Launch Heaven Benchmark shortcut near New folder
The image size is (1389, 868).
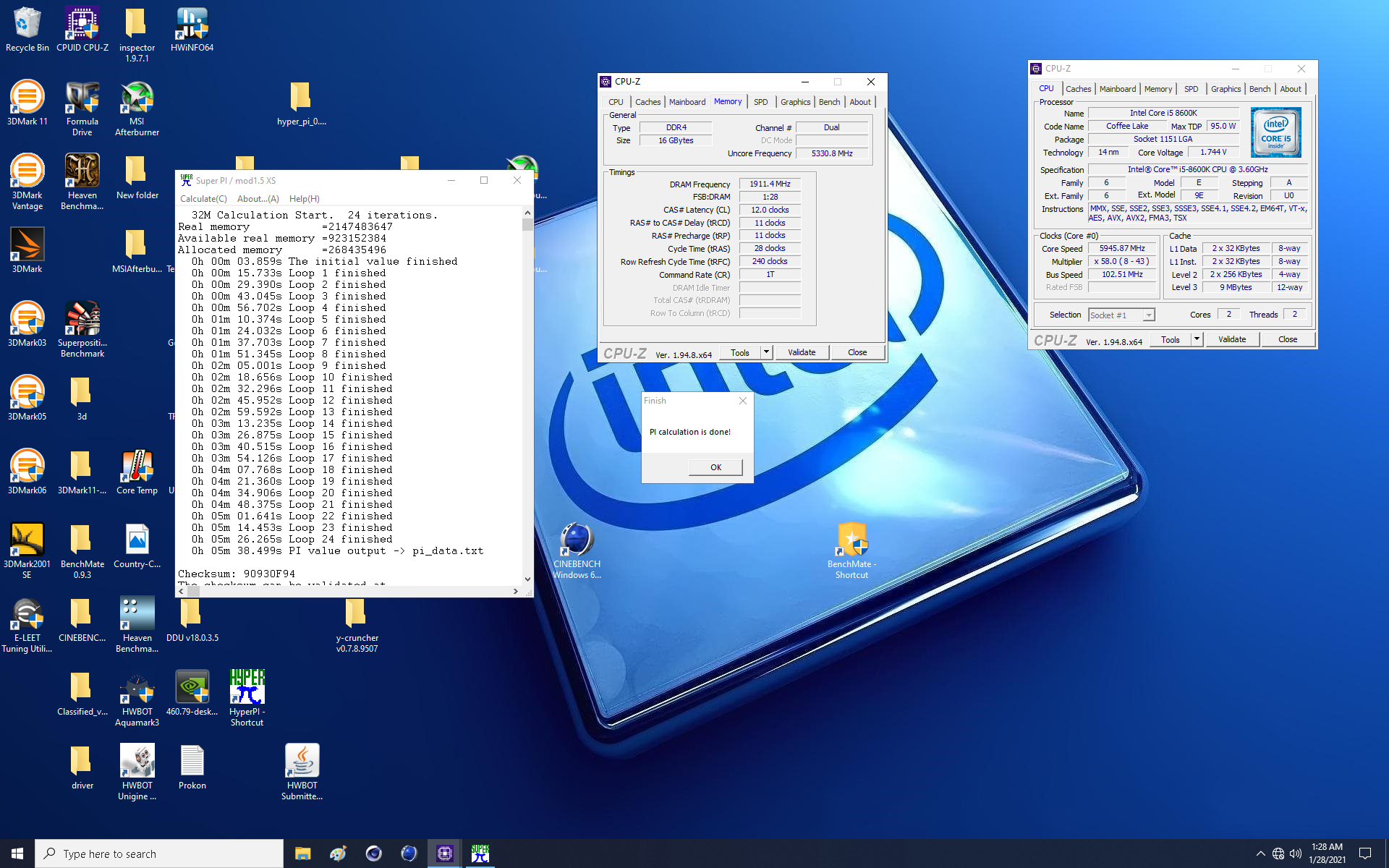82,182
